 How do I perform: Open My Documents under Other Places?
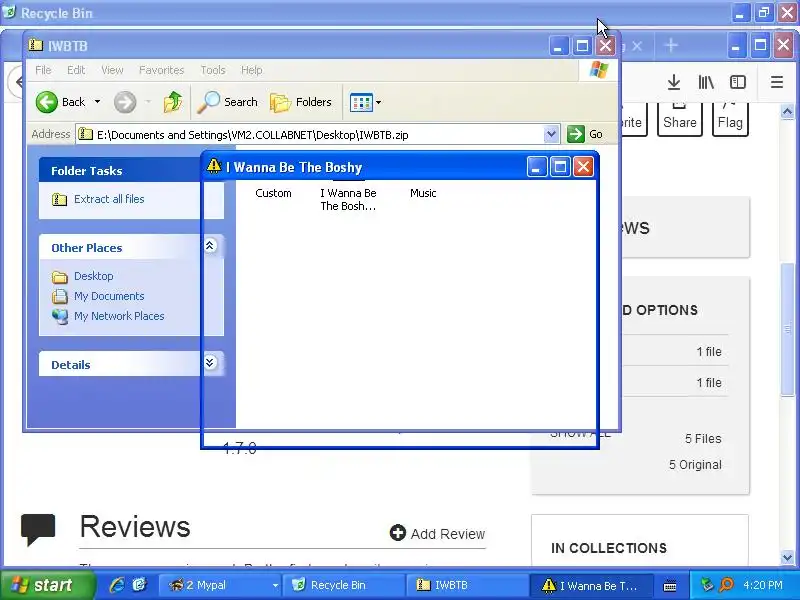pyautogui.click(x=98, y=296)
